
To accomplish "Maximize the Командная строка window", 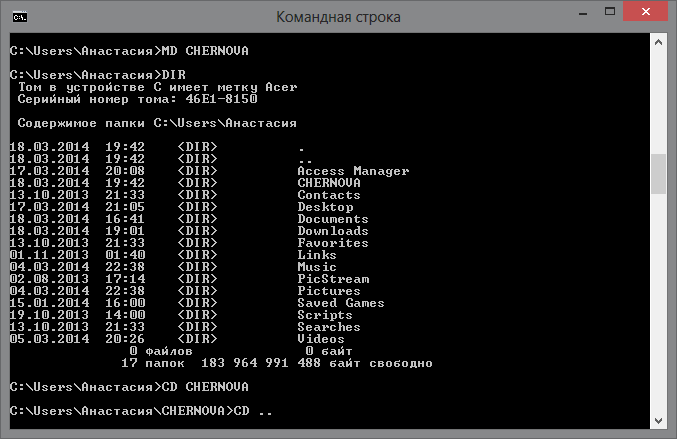I will pos(610,12).
